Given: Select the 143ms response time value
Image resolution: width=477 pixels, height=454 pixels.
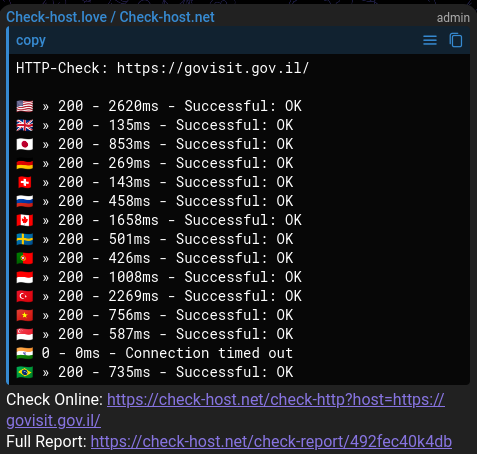Looking at the screenshot, I should pos(129,182).
